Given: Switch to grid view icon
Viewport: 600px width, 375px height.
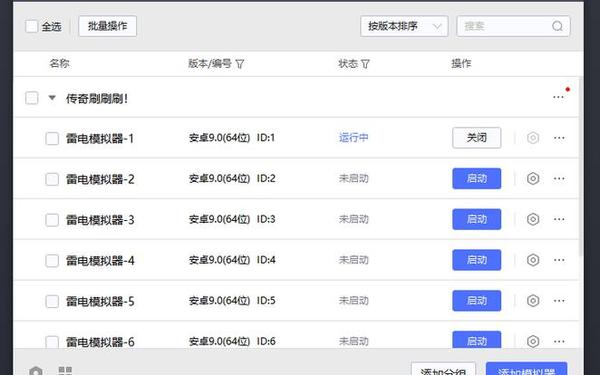Looking at the screenshot, I should click(x=65, y=370).
